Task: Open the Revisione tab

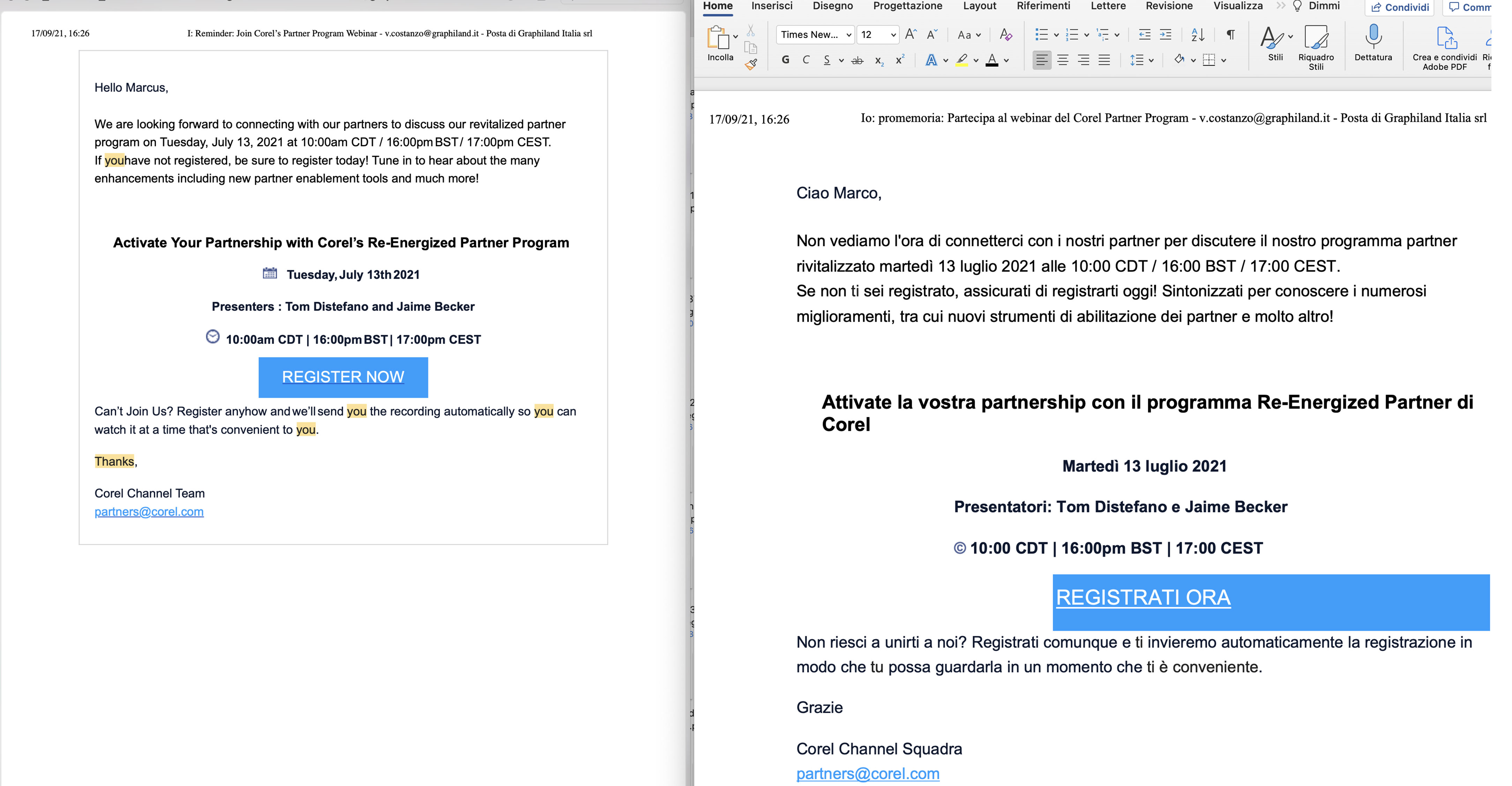Action: pyautogui.click(x=1169, y=6)
